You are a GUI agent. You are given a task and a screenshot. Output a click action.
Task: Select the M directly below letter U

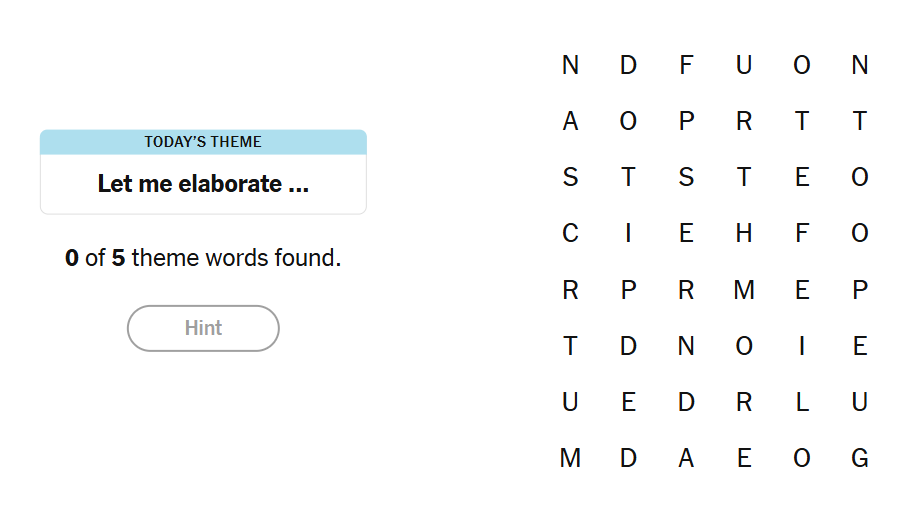click(570, 459)
